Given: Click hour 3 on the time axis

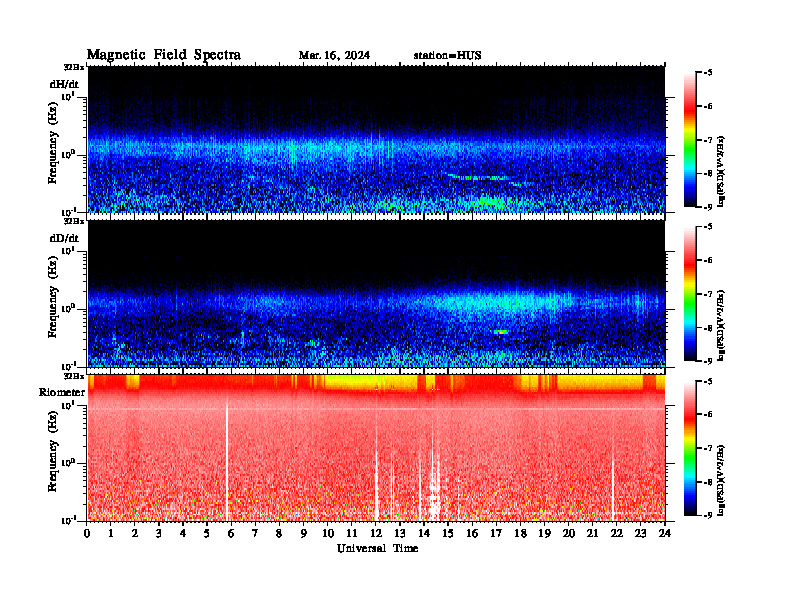Looking at the screenshot, I should pyautogui.click(x=159, y=533).
